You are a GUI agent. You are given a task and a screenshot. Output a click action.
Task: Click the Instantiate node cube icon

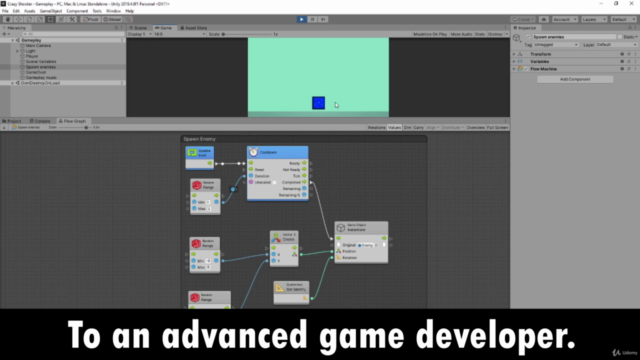pos(341,228)
